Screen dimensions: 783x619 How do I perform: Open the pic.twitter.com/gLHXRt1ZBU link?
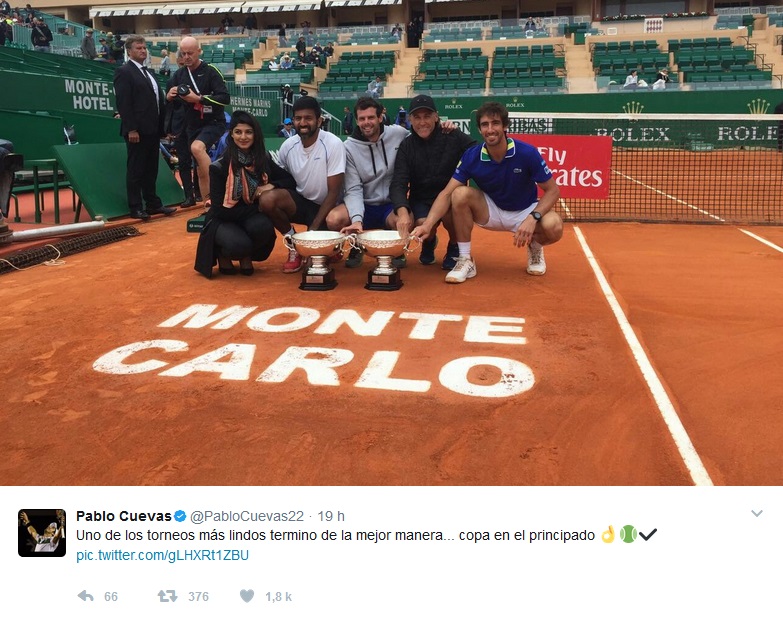point(162,556)
